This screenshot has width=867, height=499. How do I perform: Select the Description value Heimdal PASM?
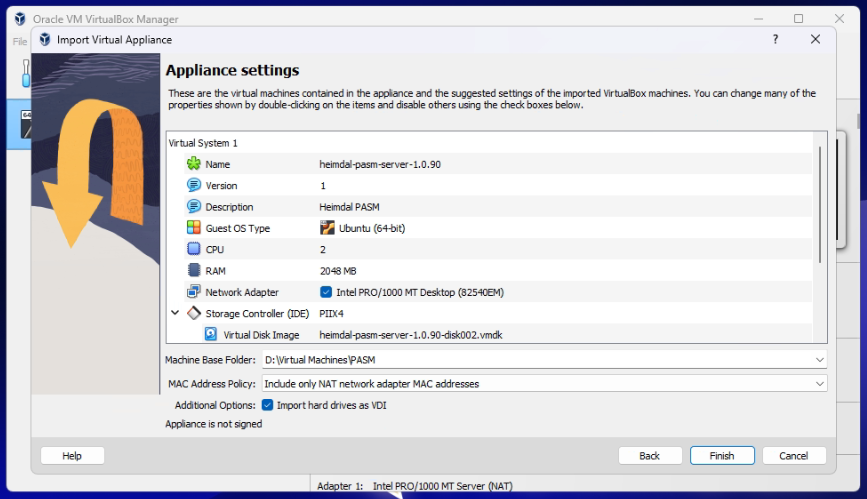click(349, 207)
